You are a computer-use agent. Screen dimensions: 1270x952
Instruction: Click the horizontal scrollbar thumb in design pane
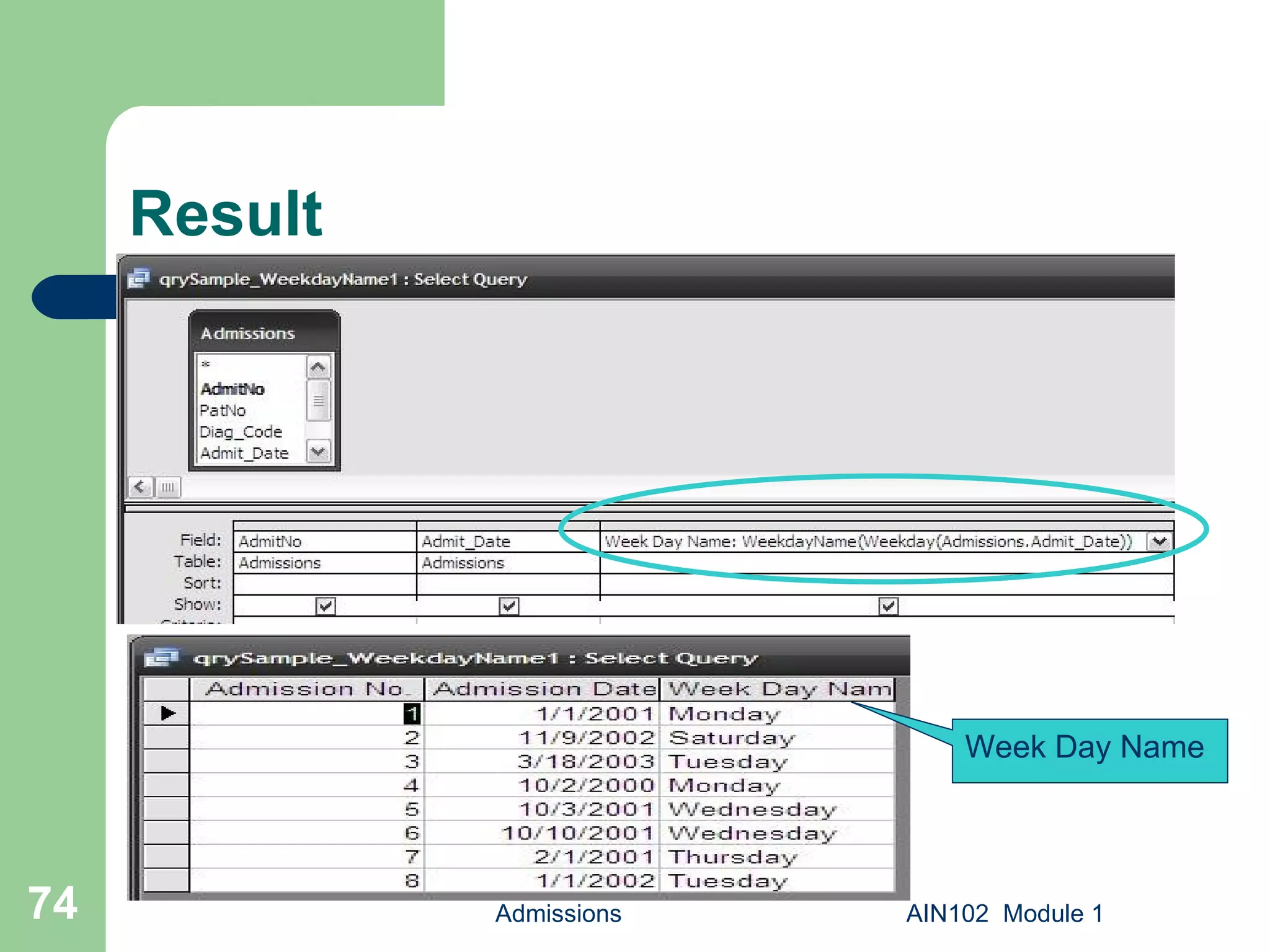[167, 487]
